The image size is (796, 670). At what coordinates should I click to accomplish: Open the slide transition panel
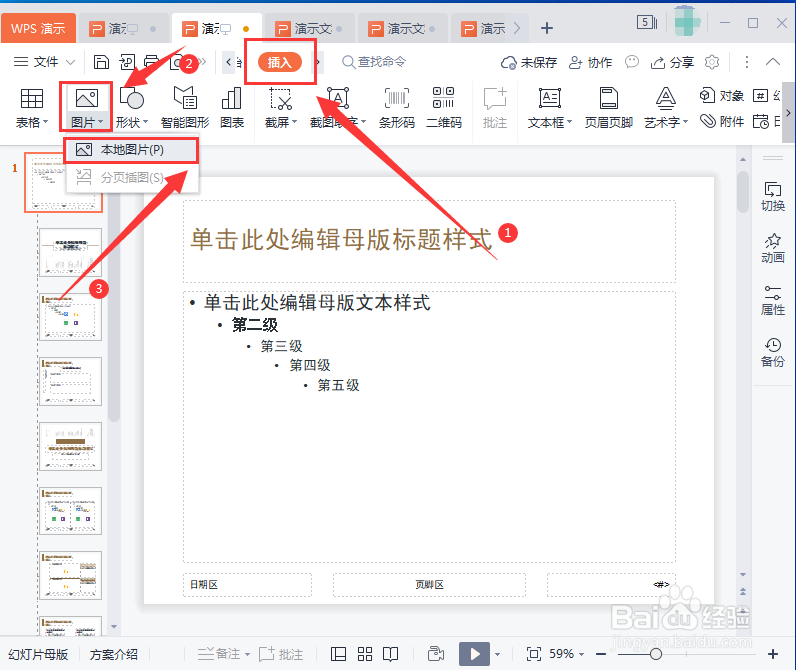(773, 196)
